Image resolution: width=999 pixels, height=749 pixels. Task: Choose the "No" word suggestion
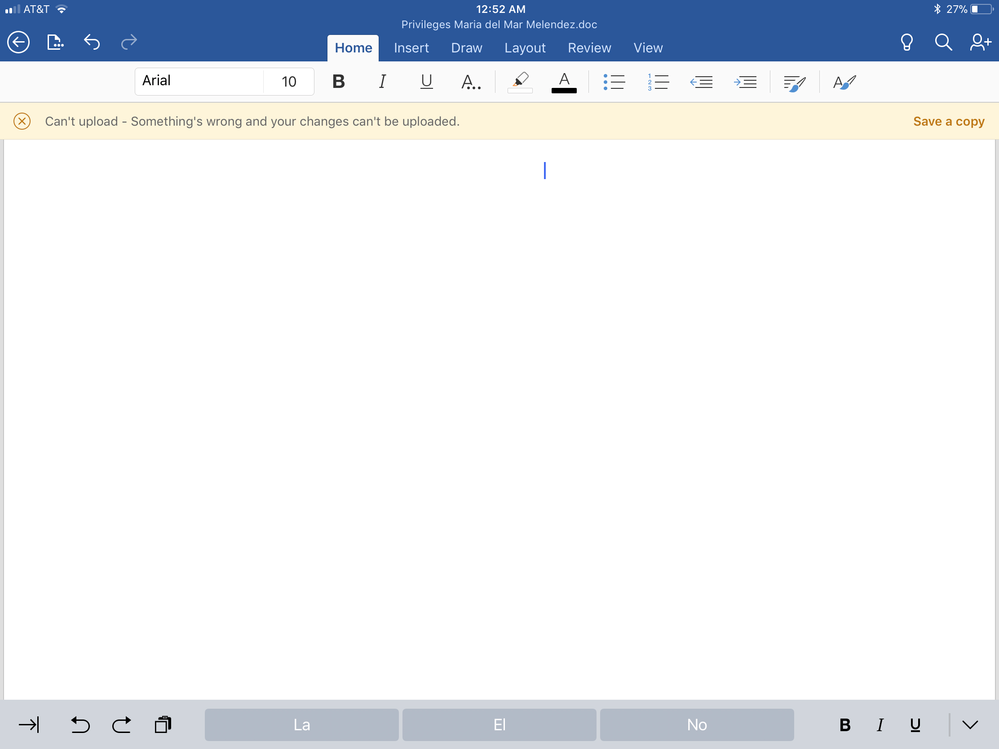(x=697, y=725)
